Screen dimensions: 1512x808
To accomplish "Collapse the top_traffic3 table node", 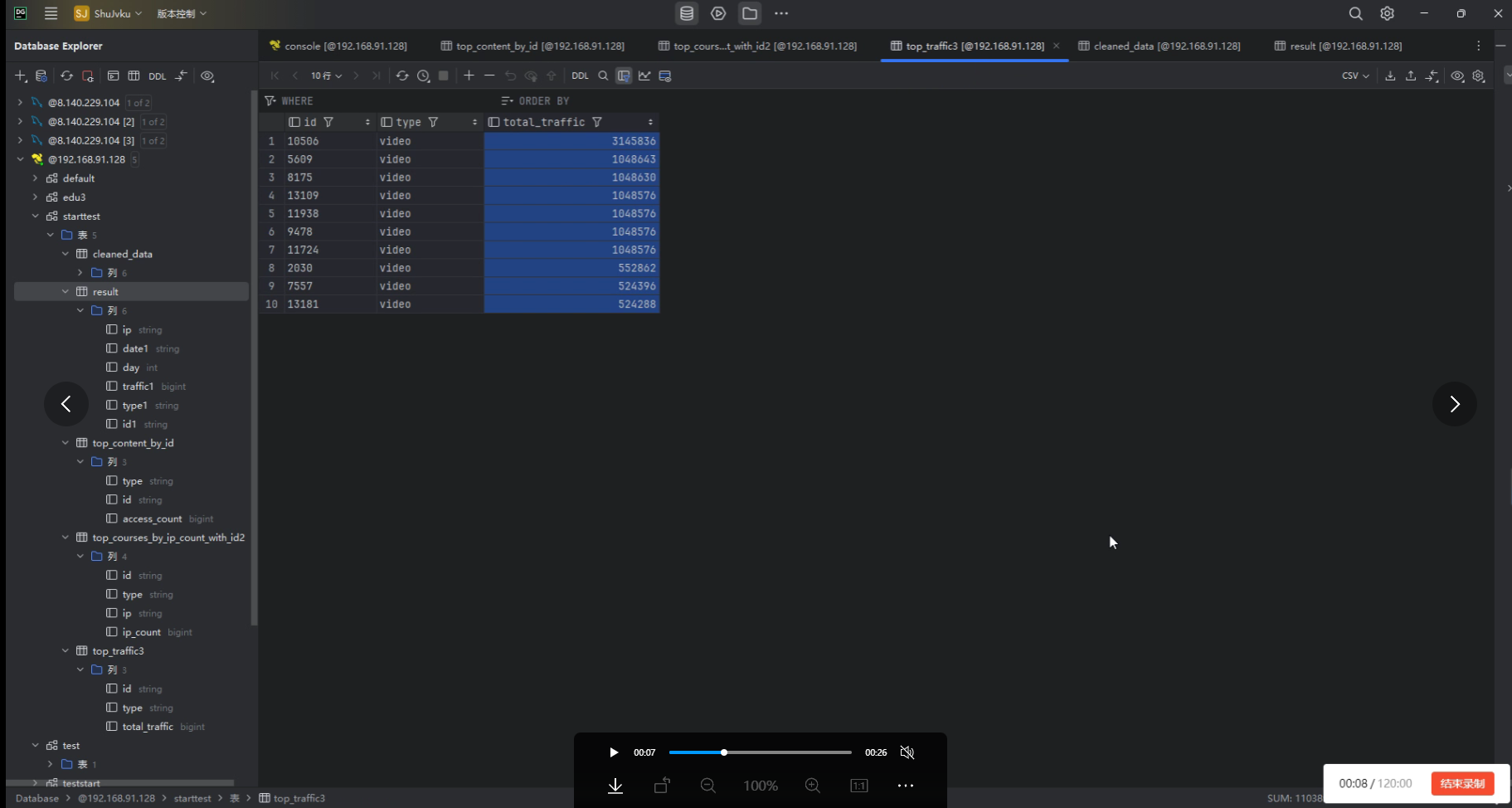I will click(x=66, y=651).
